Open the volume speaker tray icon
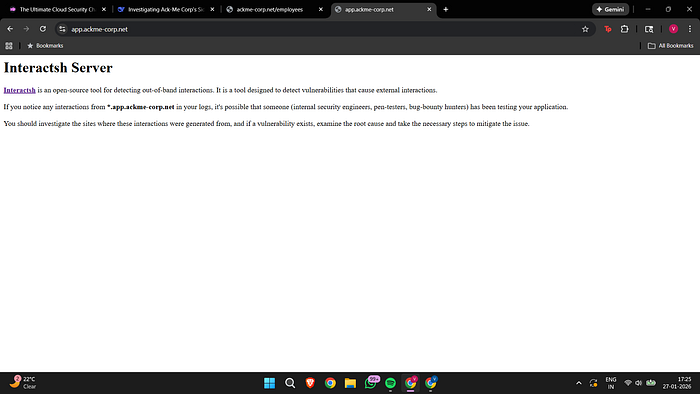 tap(638, 383)
